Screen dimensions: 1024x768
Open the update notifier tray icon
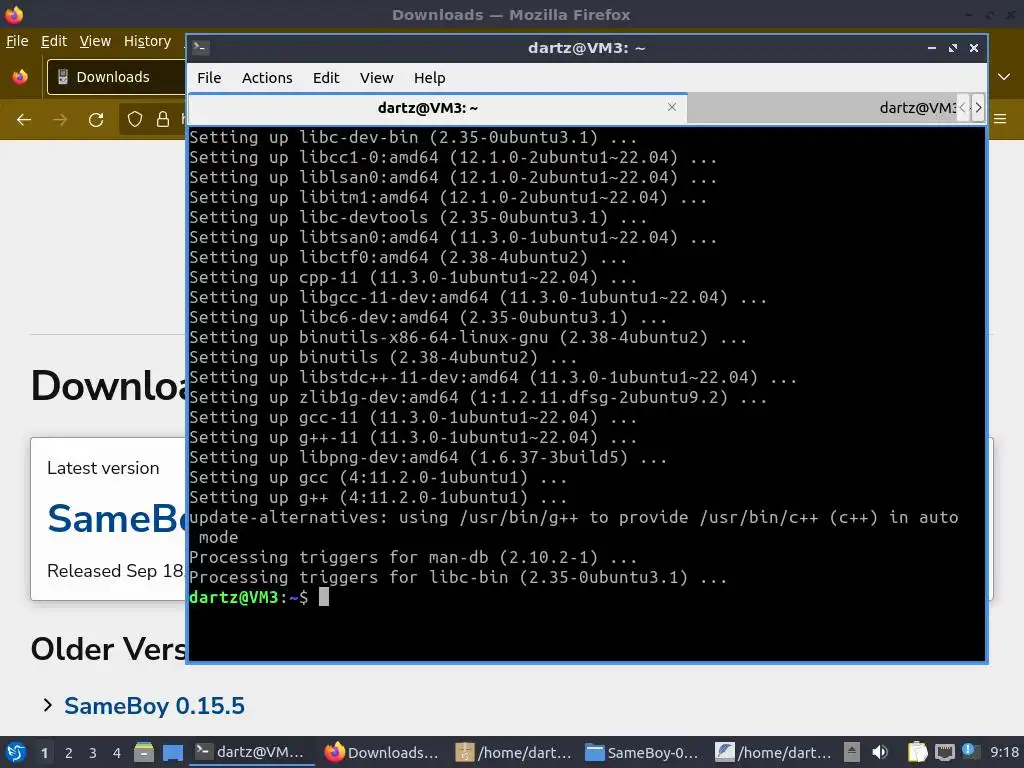click(x=969, y=751)
